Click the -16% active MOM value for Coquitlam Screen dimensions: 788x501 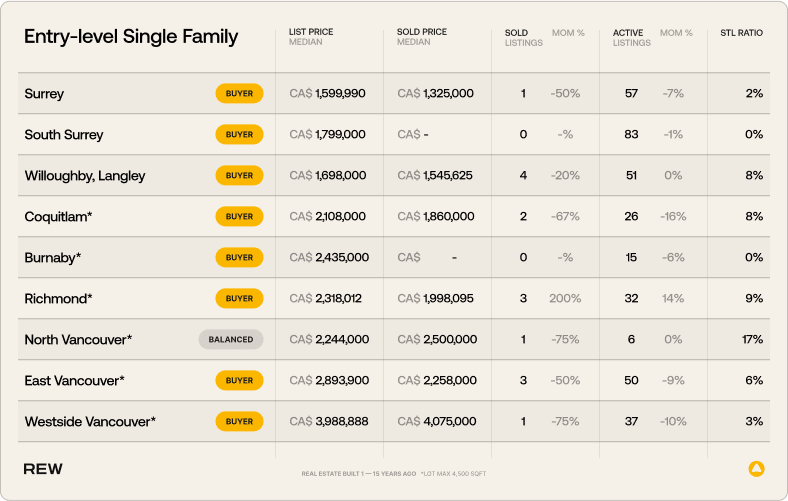pyautogui.click(x=673, y=217)
